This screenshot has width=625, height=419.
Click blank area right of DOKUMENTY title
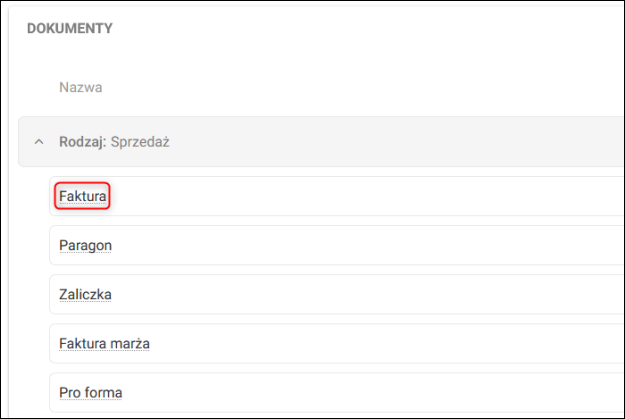(x=350, y=28)
